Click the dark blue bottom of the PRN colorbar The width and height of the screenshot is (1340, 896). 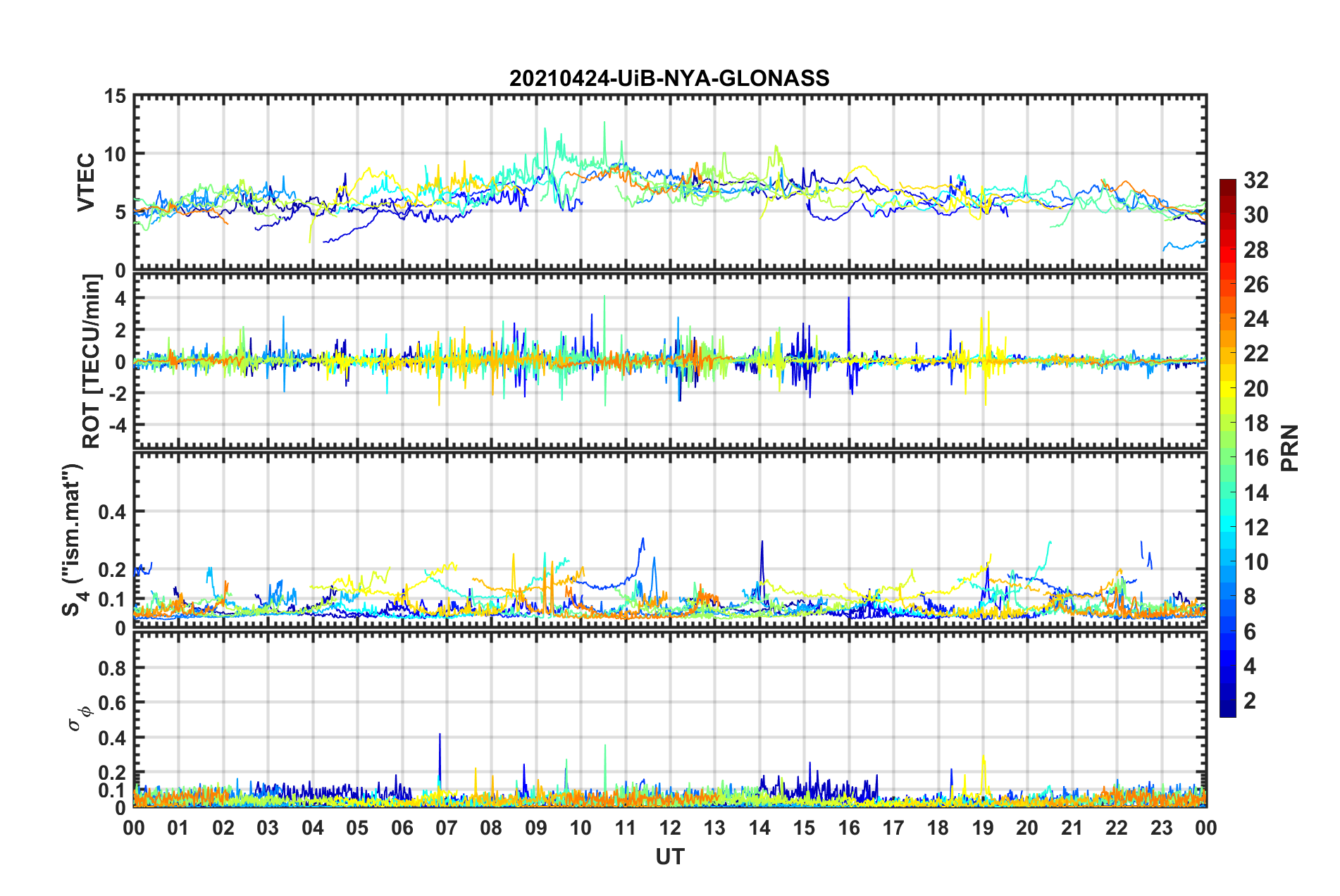tap(1228, 711)
